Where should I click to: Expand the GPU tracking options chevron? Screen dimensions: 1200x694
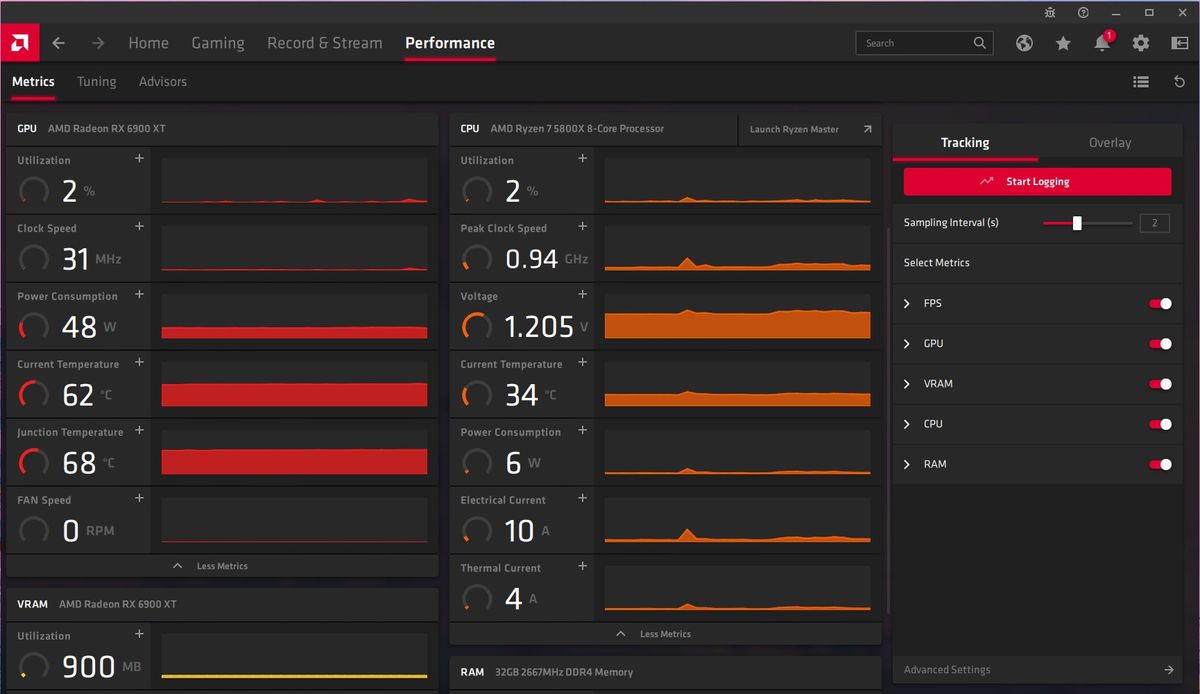tap(907, 343)
